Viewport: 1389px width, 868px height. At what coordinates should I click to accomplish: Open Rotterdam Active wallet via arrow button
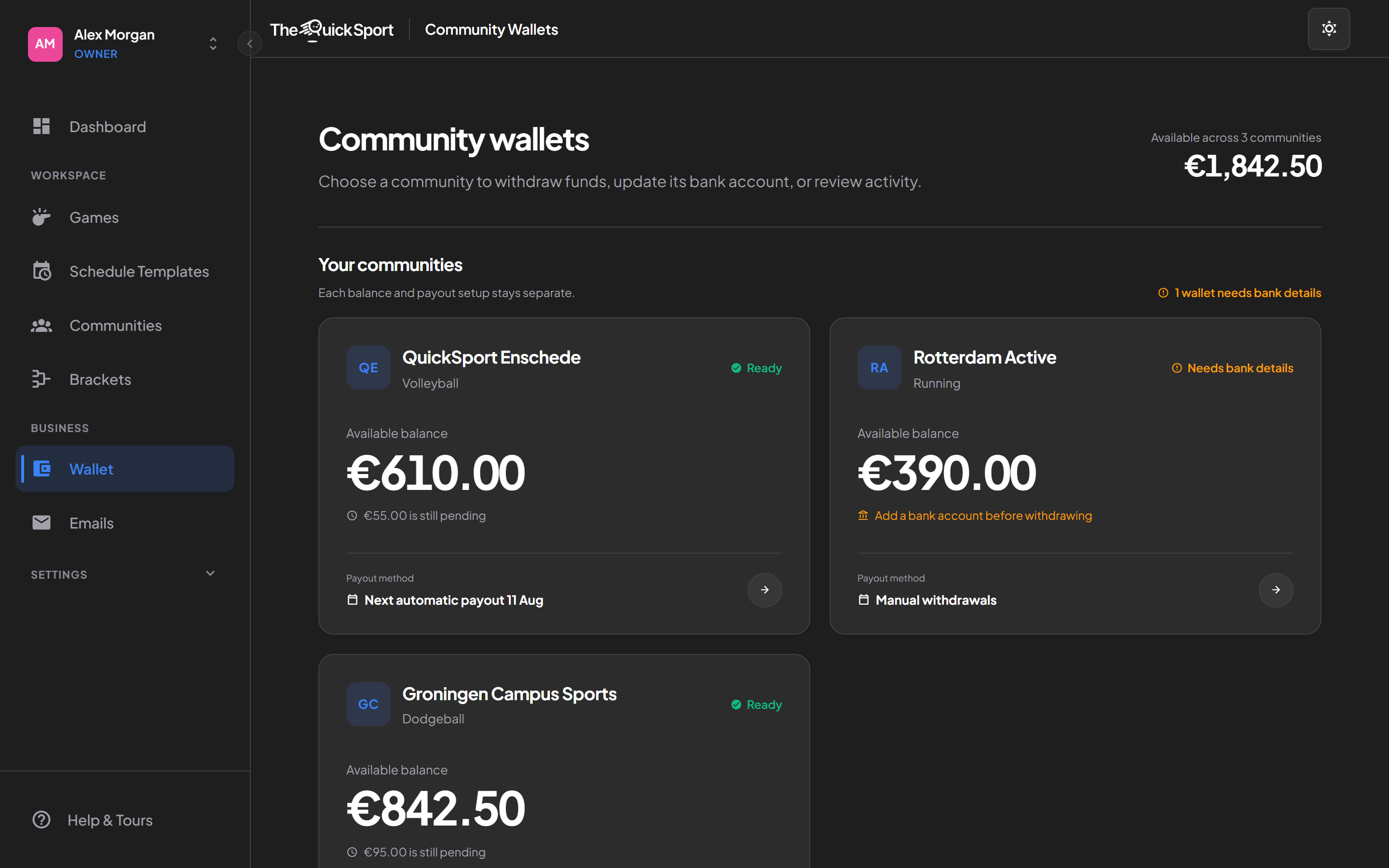pos(1275,590)
